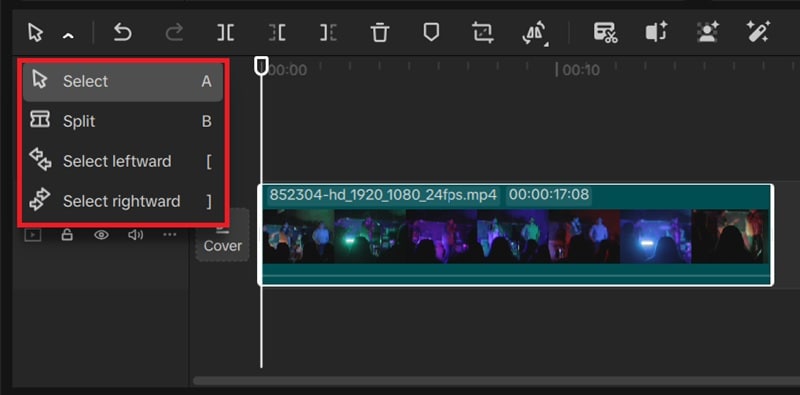The image size is (800, 395).
Task: Open the AI portrait effect icon
Action: click(x=707, y=32)
